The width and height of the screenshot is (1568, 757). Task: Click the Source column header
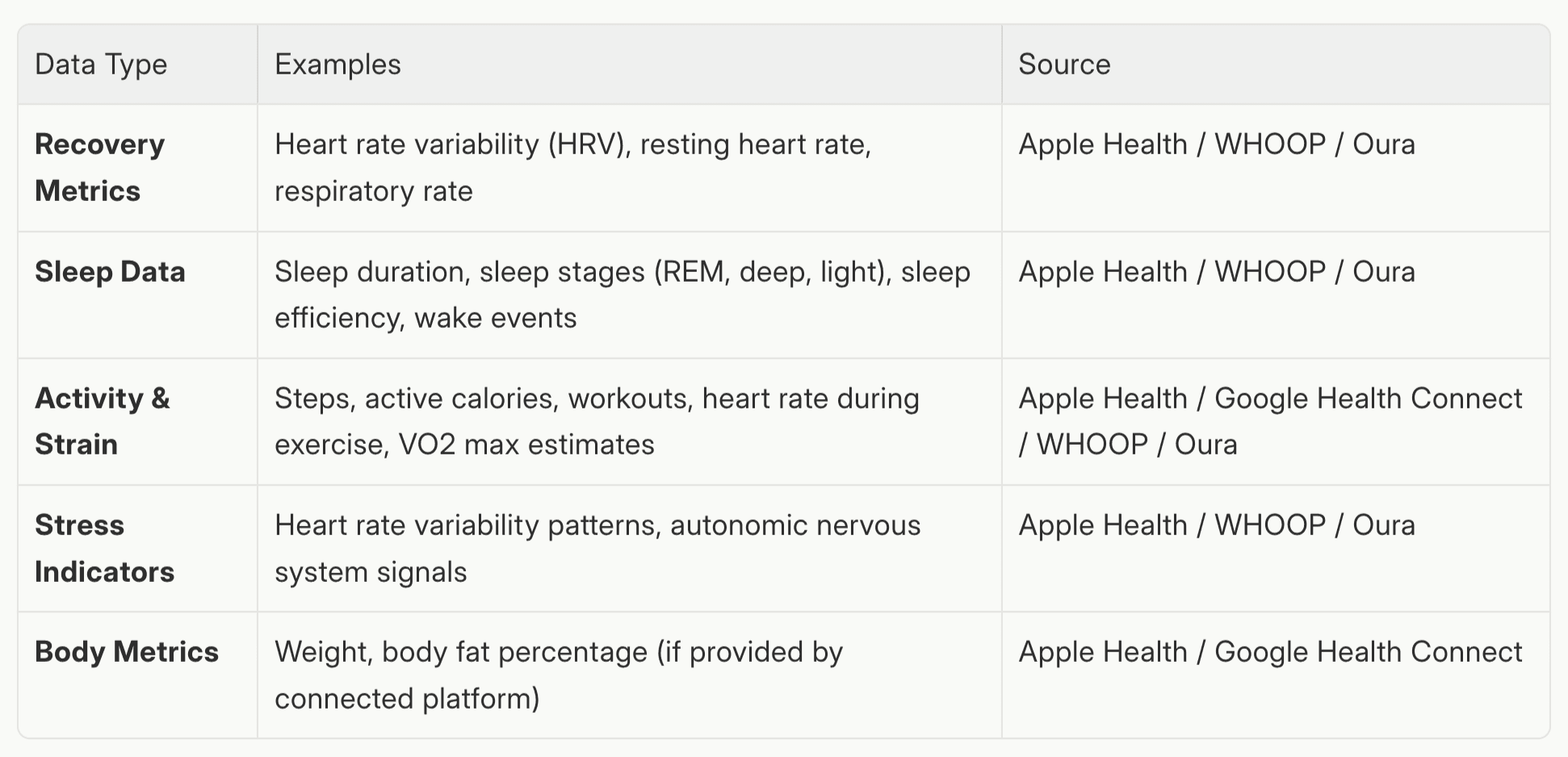[1064, 65]
